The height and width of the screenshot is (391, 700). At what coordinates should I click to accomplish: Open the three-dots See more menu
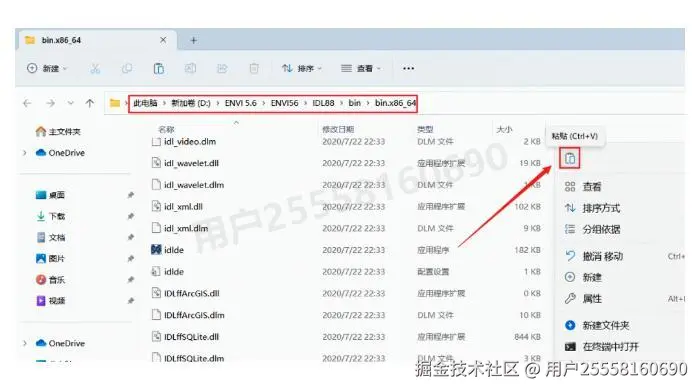pos(408,68)
